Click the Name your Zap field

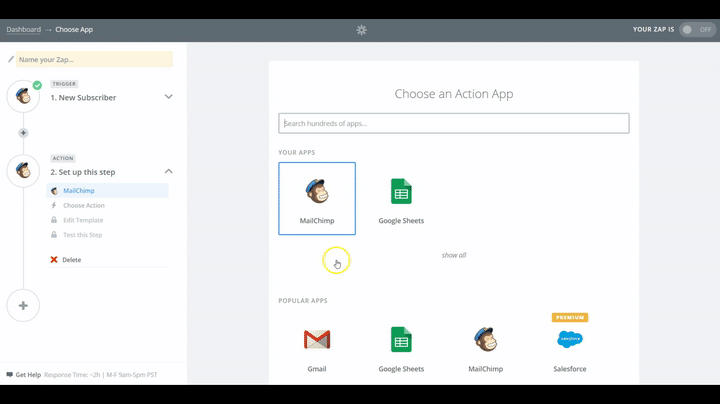94,60
